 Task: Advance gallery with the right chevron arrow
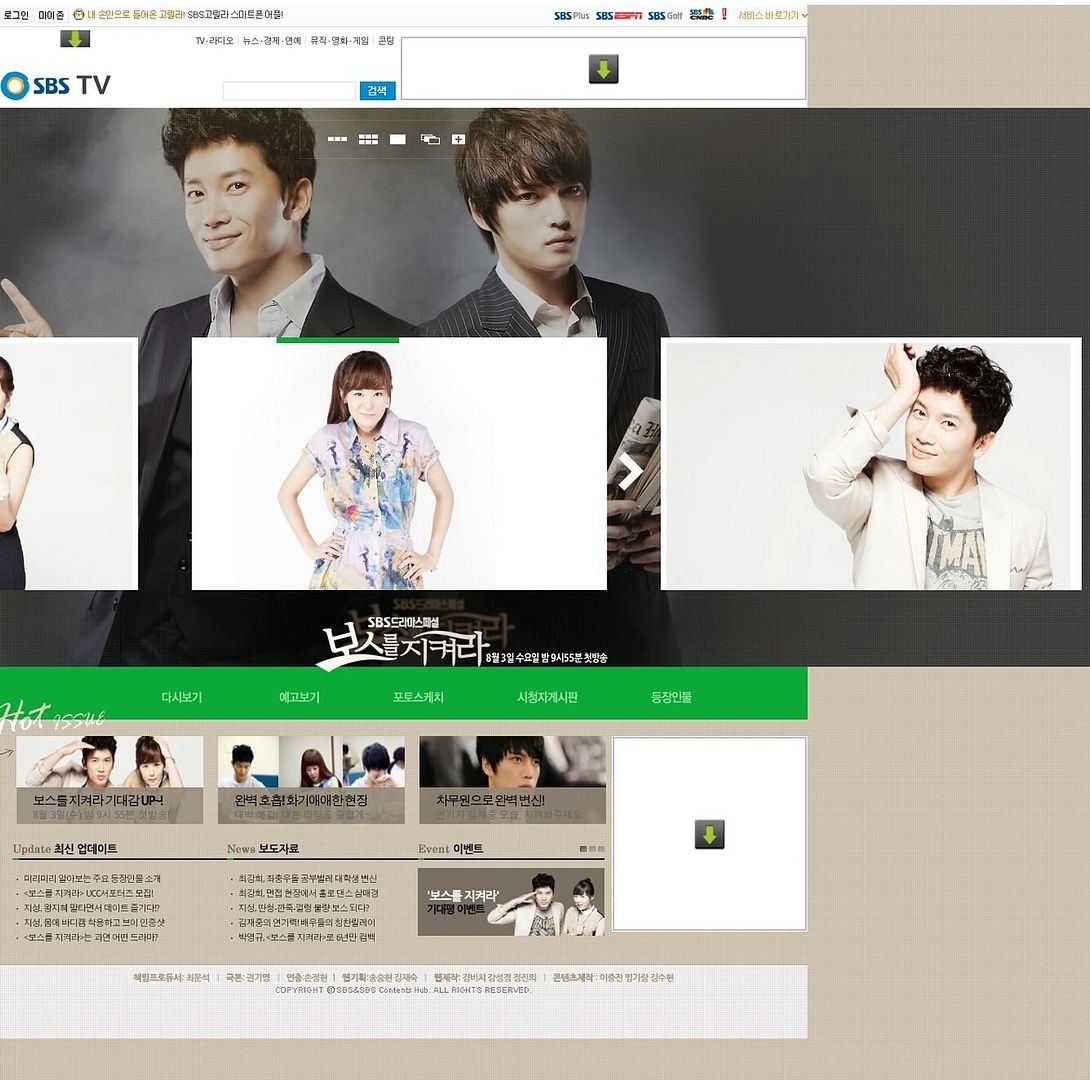tap(631, 471)
